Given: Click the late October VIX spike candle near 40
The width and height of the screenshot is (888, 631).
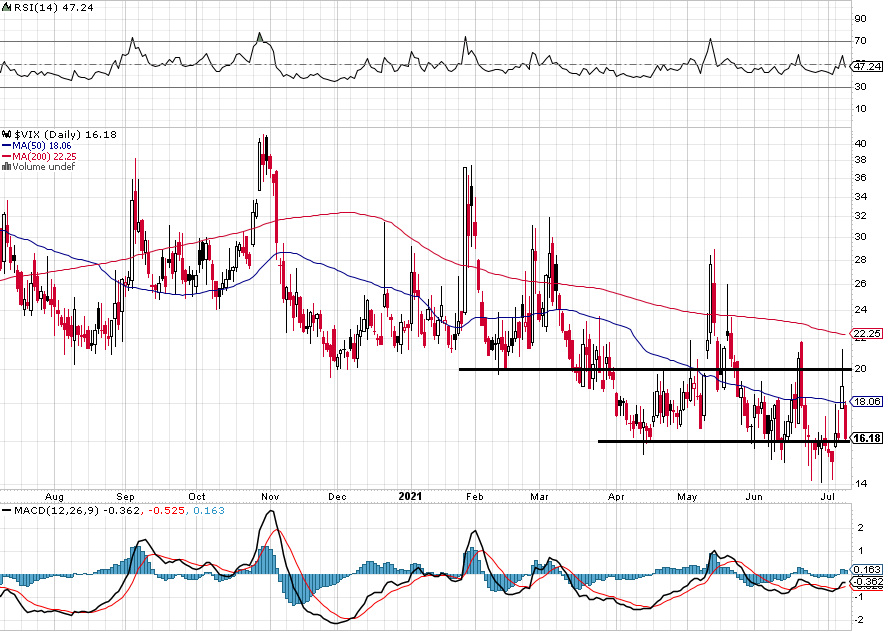Looking at the screenshot, I should click(260, 165).
